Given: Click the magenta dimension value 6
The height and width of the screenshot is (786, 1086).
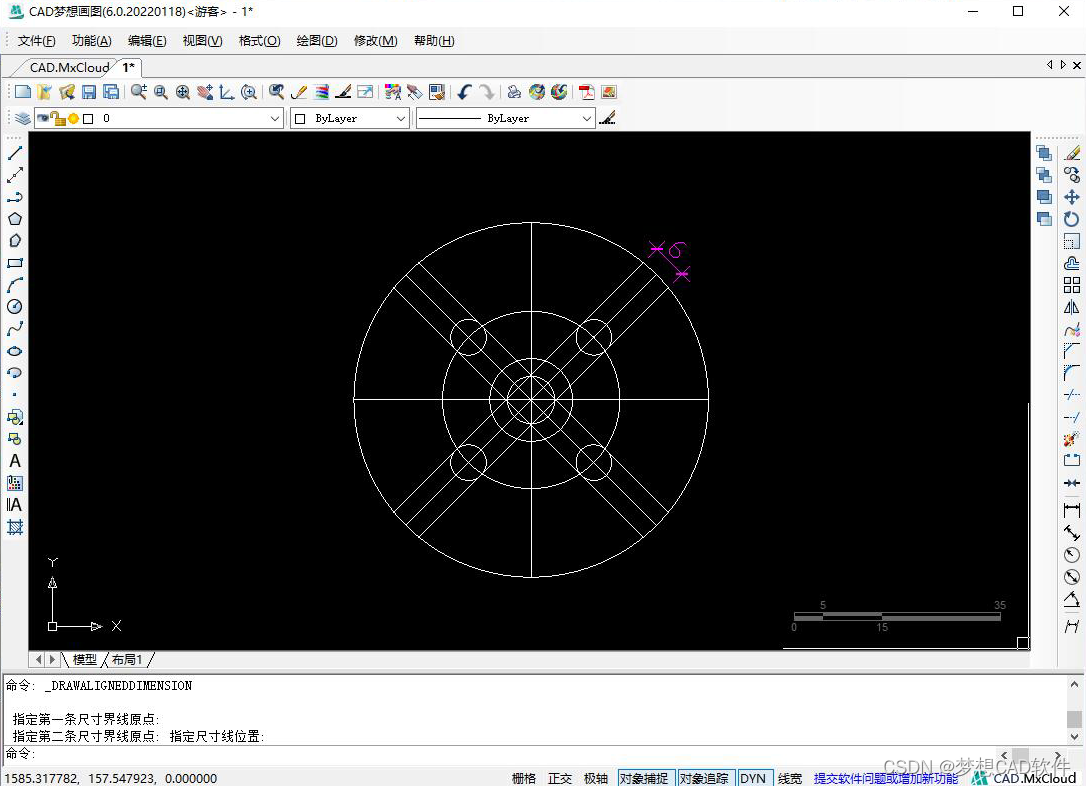Looking at the screenshot, I should point(677,249).
